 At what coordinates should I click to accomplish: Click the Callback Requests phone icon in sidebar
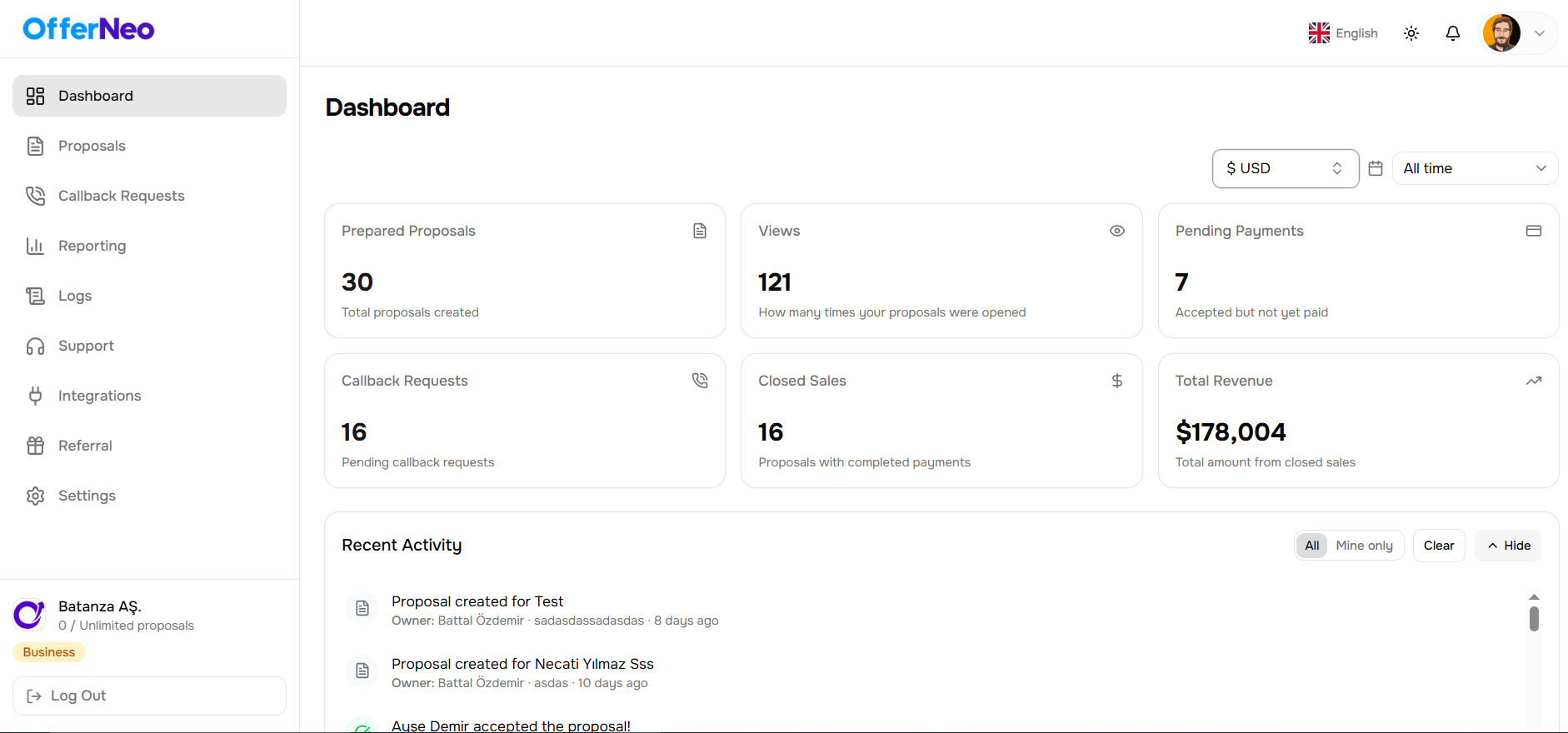click(35, 196)
